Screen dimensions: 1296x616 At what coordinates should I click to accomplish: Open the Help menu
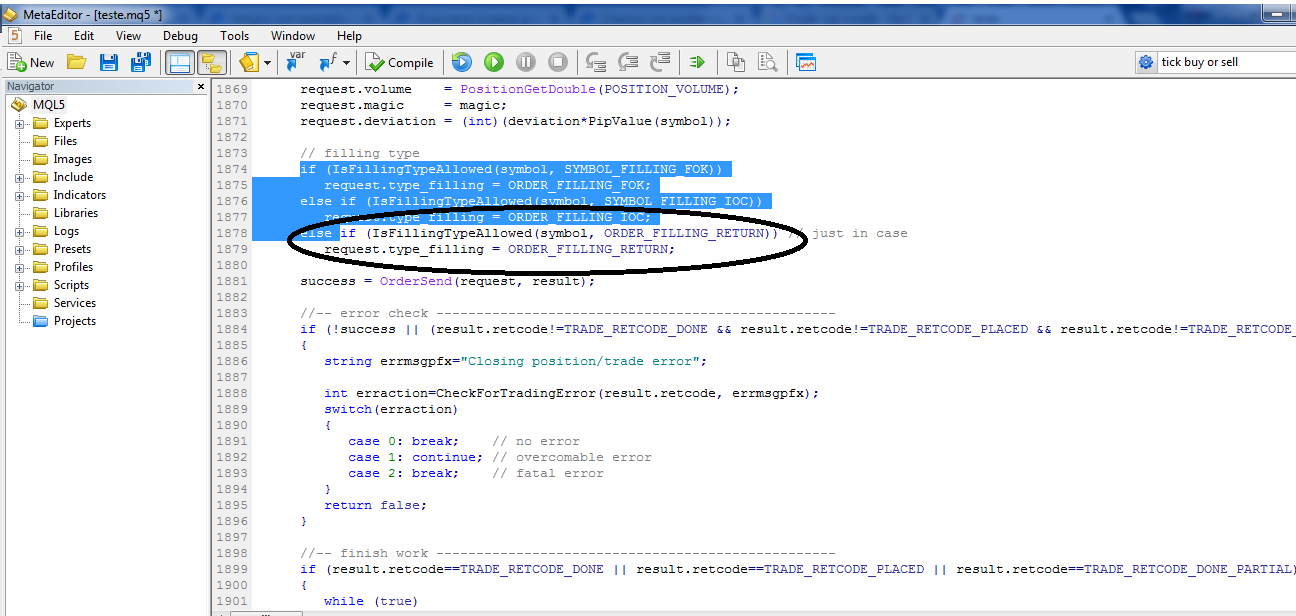(x=349, y=35)
